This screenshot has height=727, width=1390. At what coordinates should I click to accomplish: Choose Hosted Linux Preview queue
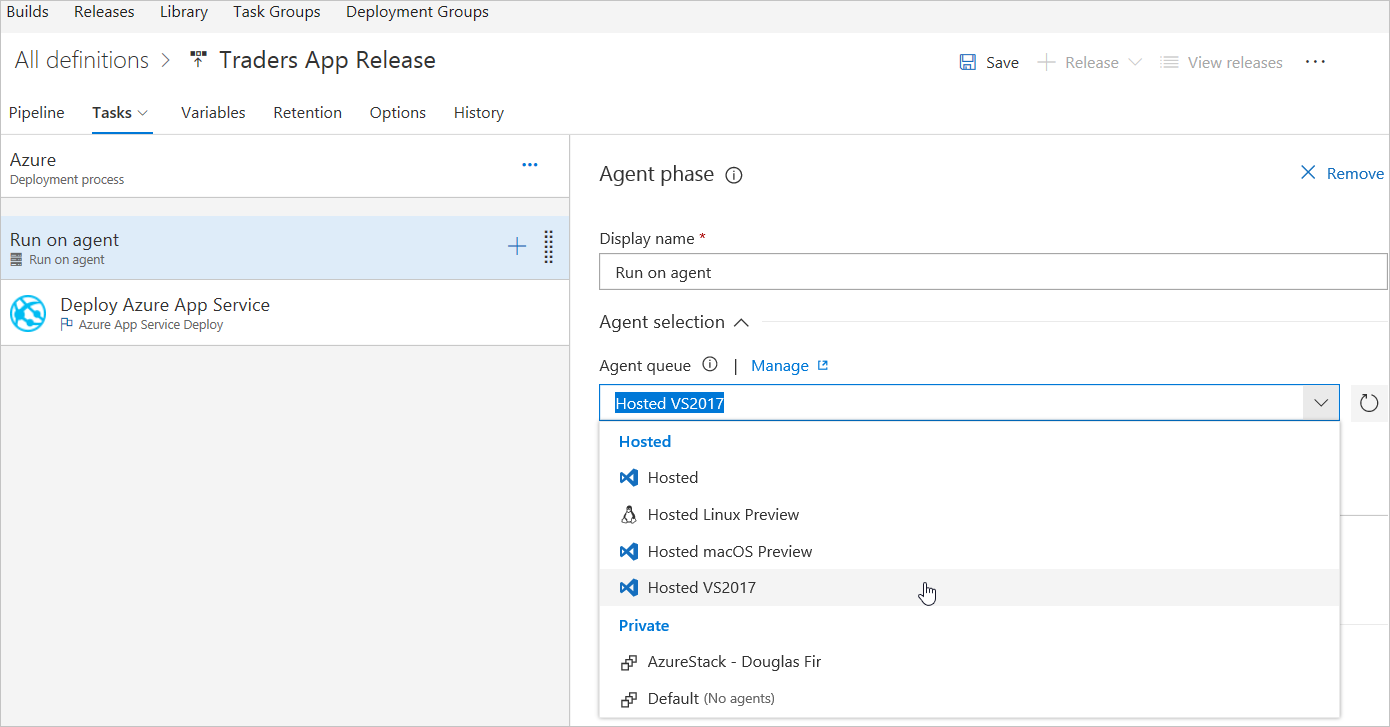coord(969,514)
